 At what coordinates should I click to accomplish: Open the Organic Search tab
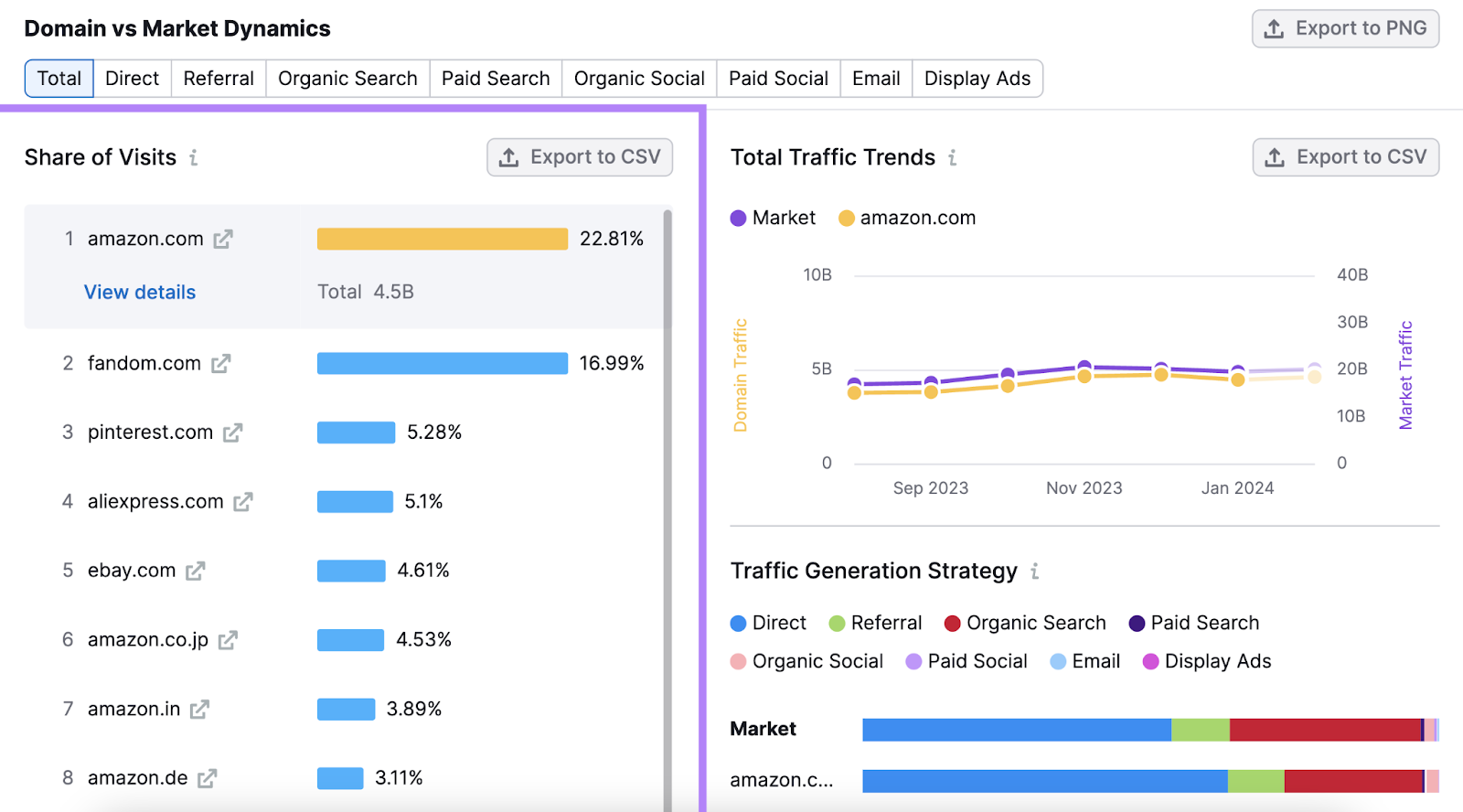click(347, 79)
